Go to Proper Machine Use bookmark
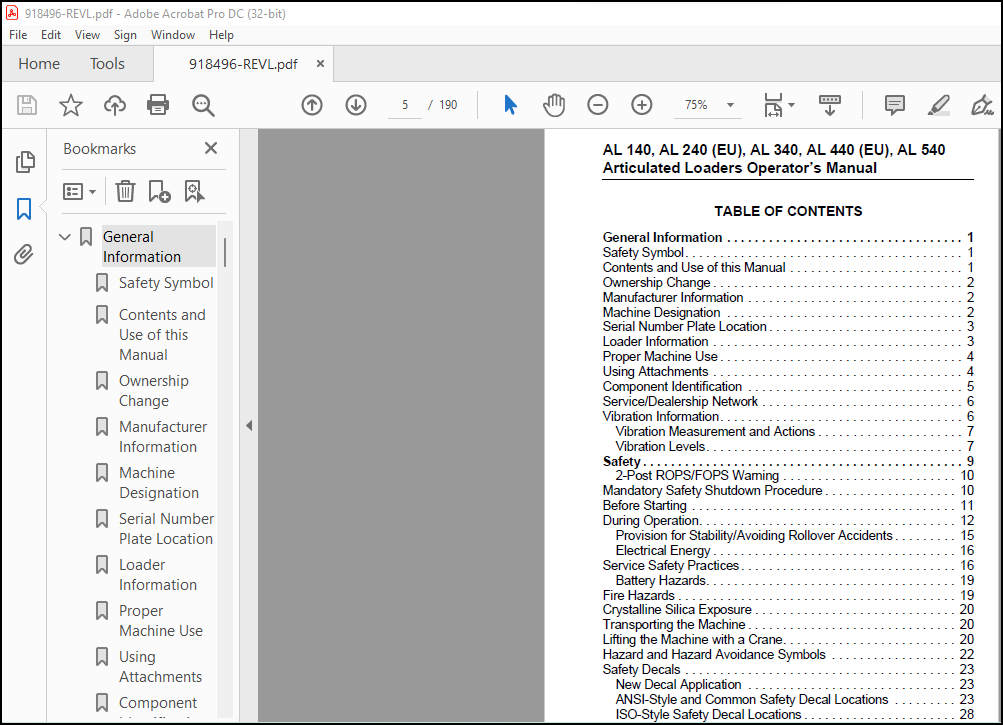 pyautogui.click(x=161, y=621)
